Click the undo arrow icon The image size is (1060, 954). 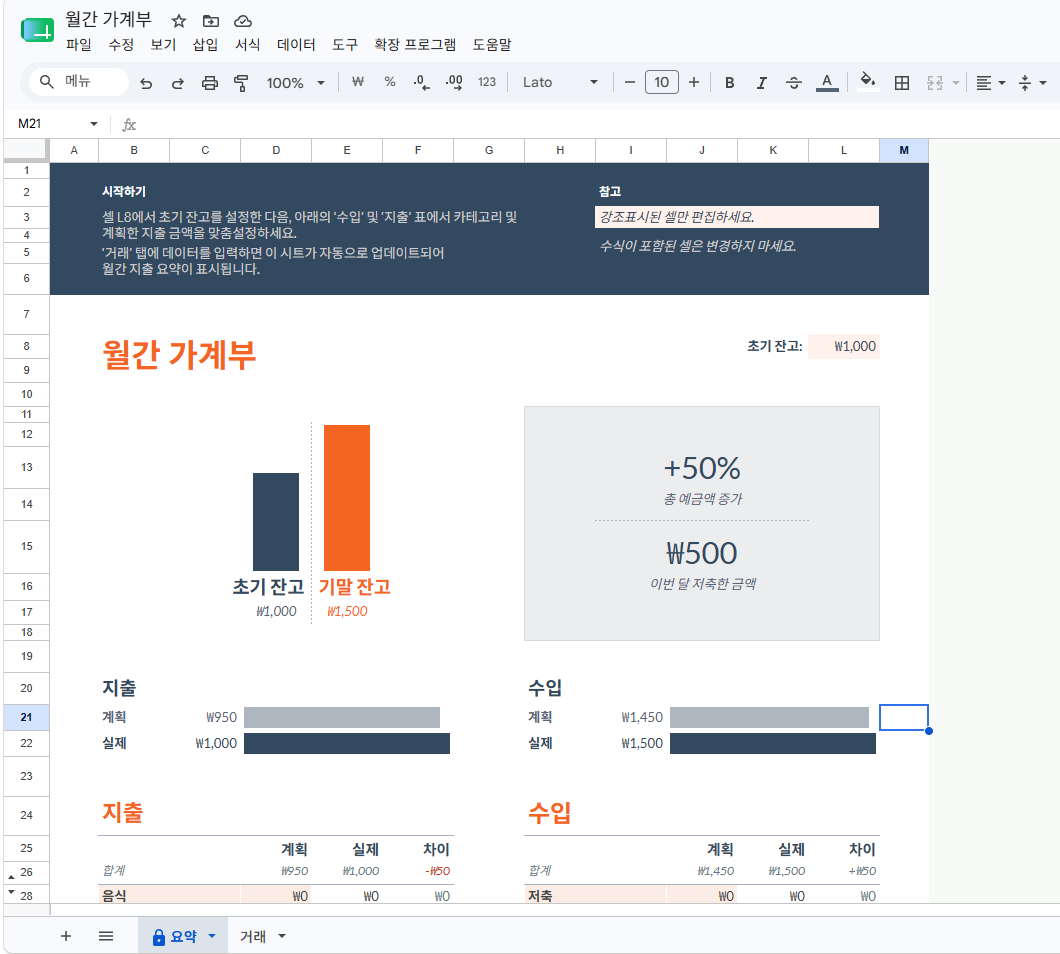[146, 82]
